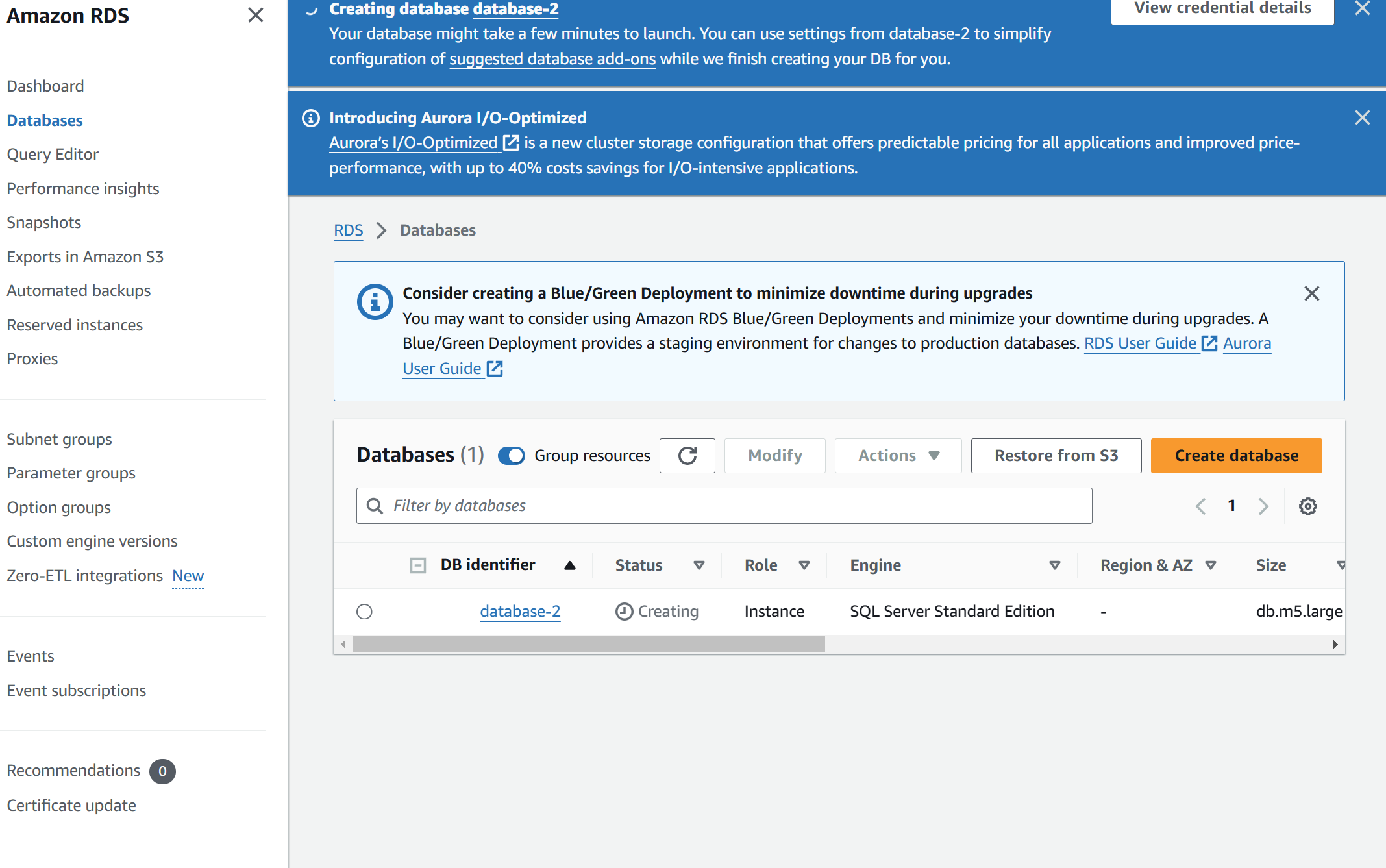Open Performance insights in the sidebar
Viewport: 1386px width, 868px height.
83,189
